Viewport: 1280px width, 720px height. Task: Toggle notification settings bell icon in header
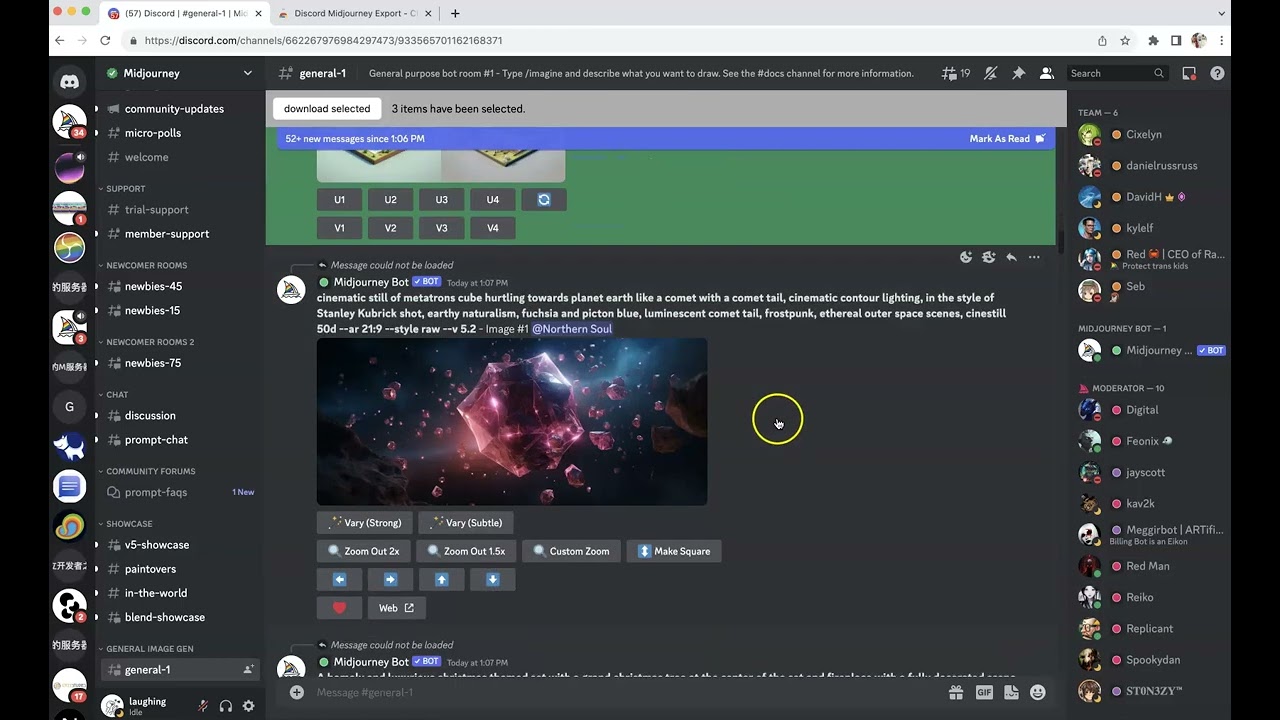coord(990,73)
